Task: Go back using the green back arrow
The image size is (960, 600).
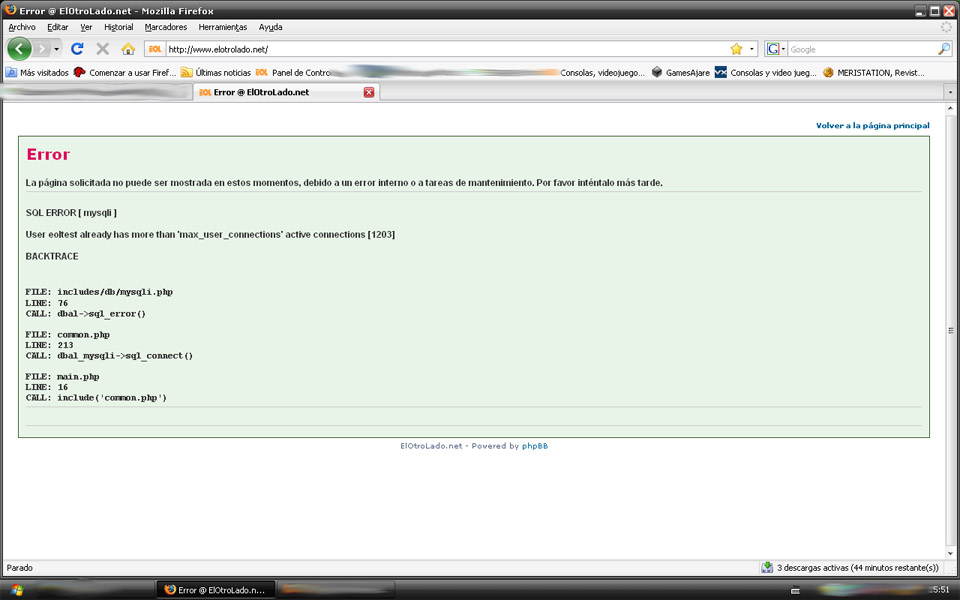Action: [19, 49]
